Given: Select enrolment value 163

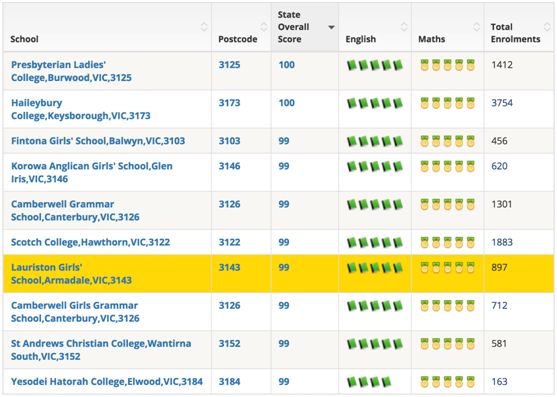Looking at the screenshot, I should (499, 381).
